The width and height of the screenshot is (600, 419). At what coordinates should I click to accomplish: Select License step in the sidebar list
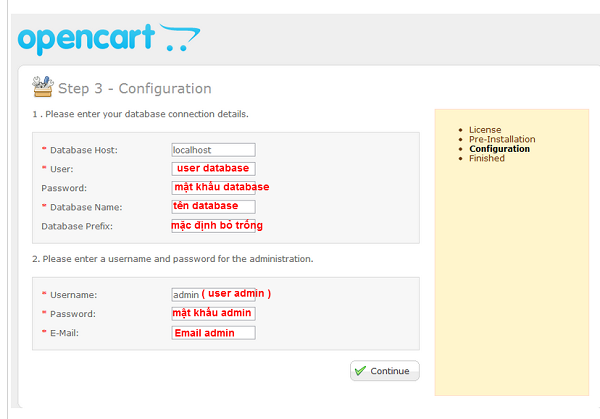tap(485, 130)
